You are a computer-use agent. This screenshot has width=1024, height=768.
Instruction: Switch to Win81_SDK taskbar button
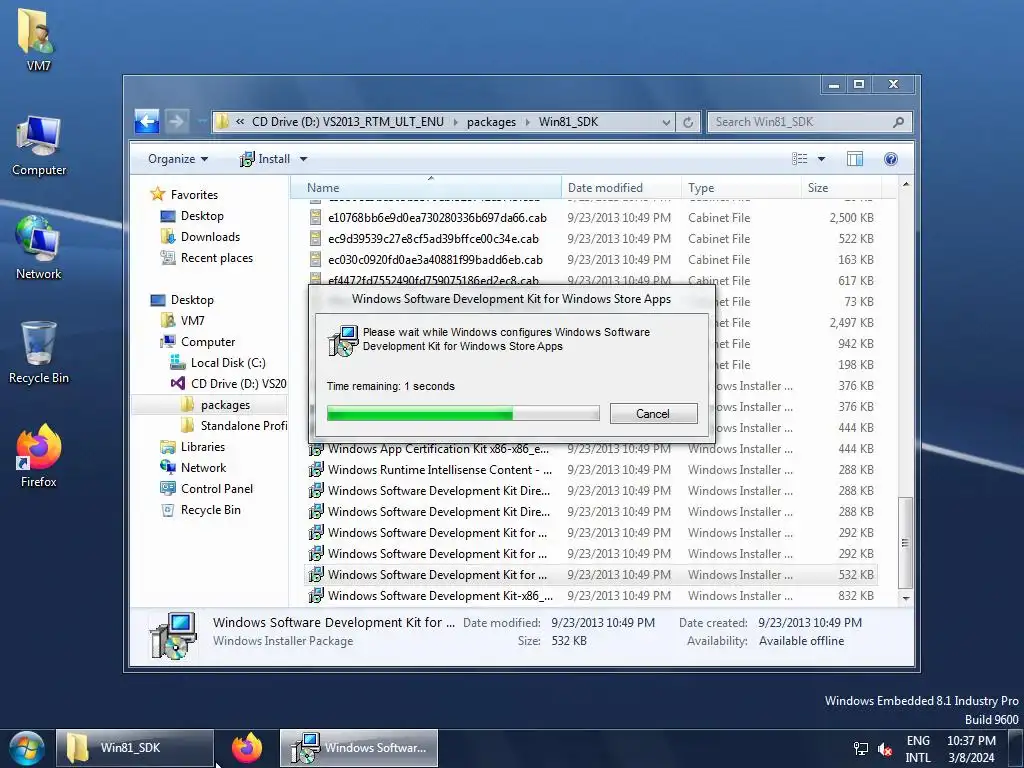tap(135, 748)
